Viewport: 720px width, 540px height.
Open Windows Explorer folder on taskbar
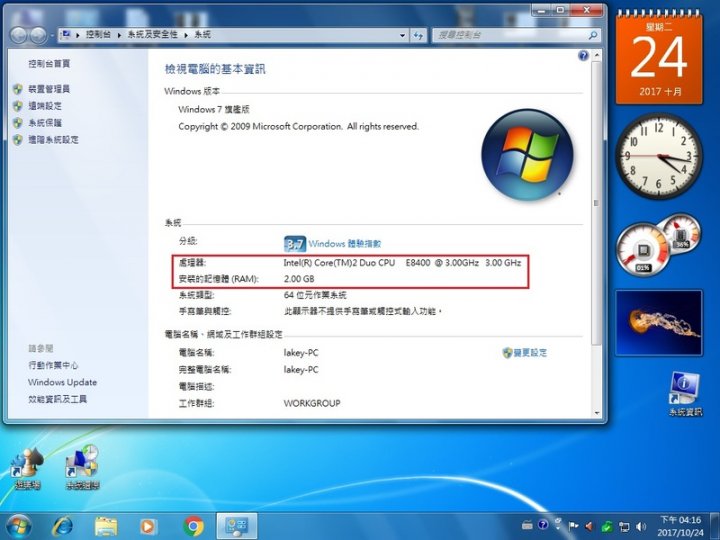click(106, 526)
